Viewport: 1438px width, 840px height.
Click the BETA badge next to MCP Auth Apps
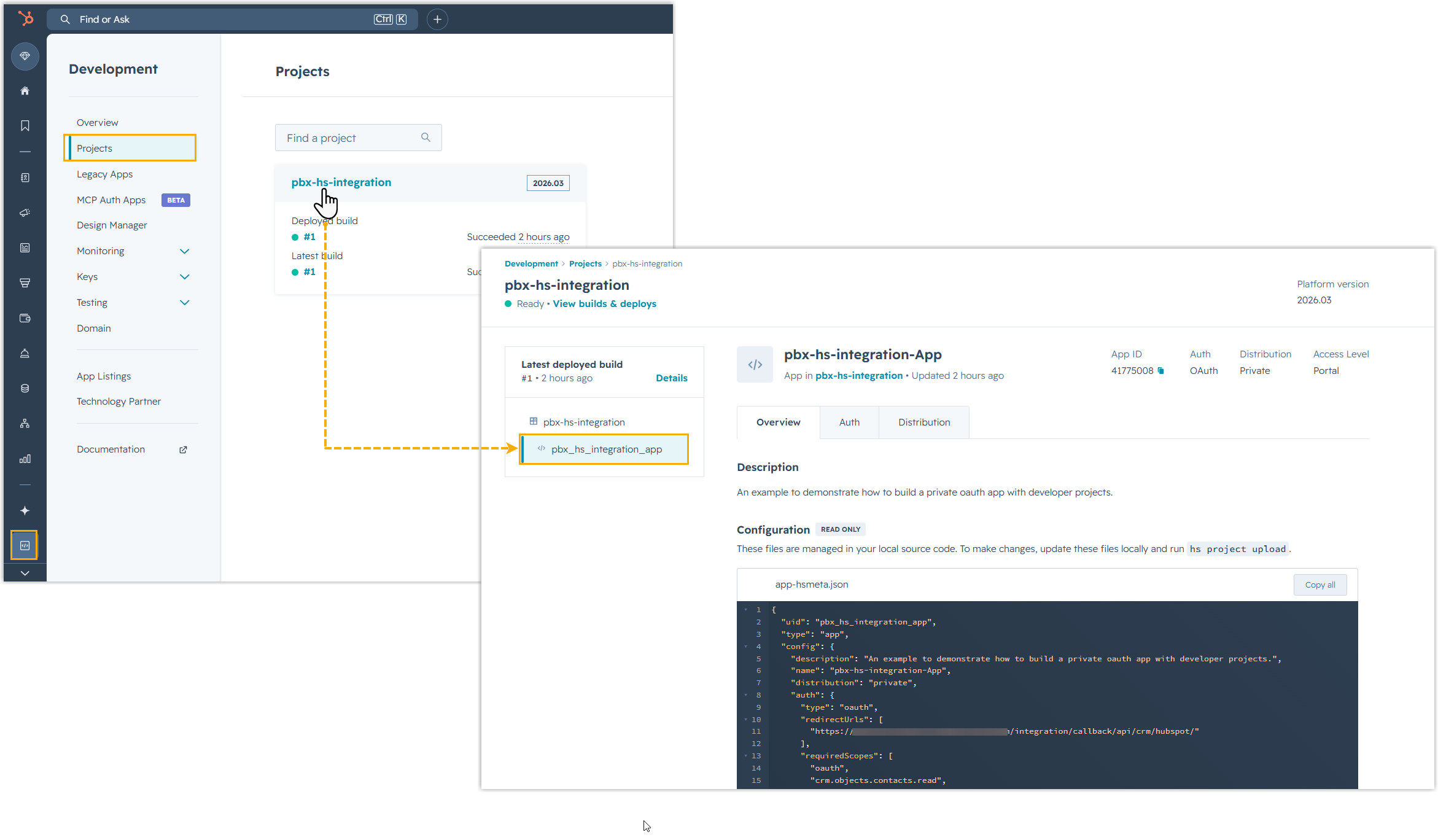176,200
